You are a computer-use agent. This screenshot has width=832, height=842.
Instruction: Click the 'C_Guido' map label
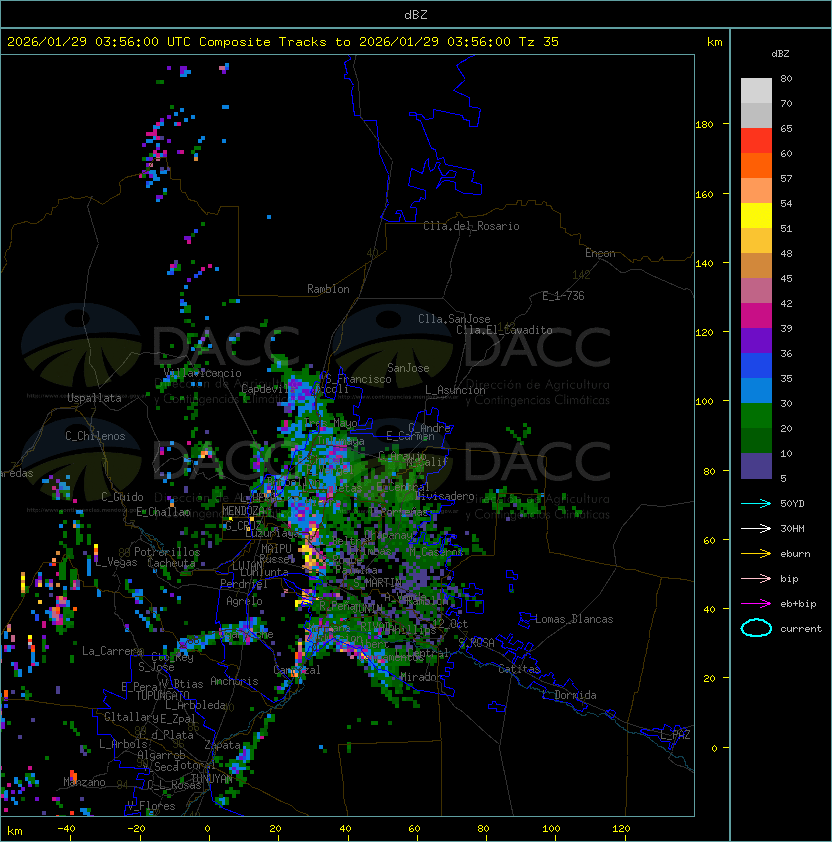pos(122,497)
